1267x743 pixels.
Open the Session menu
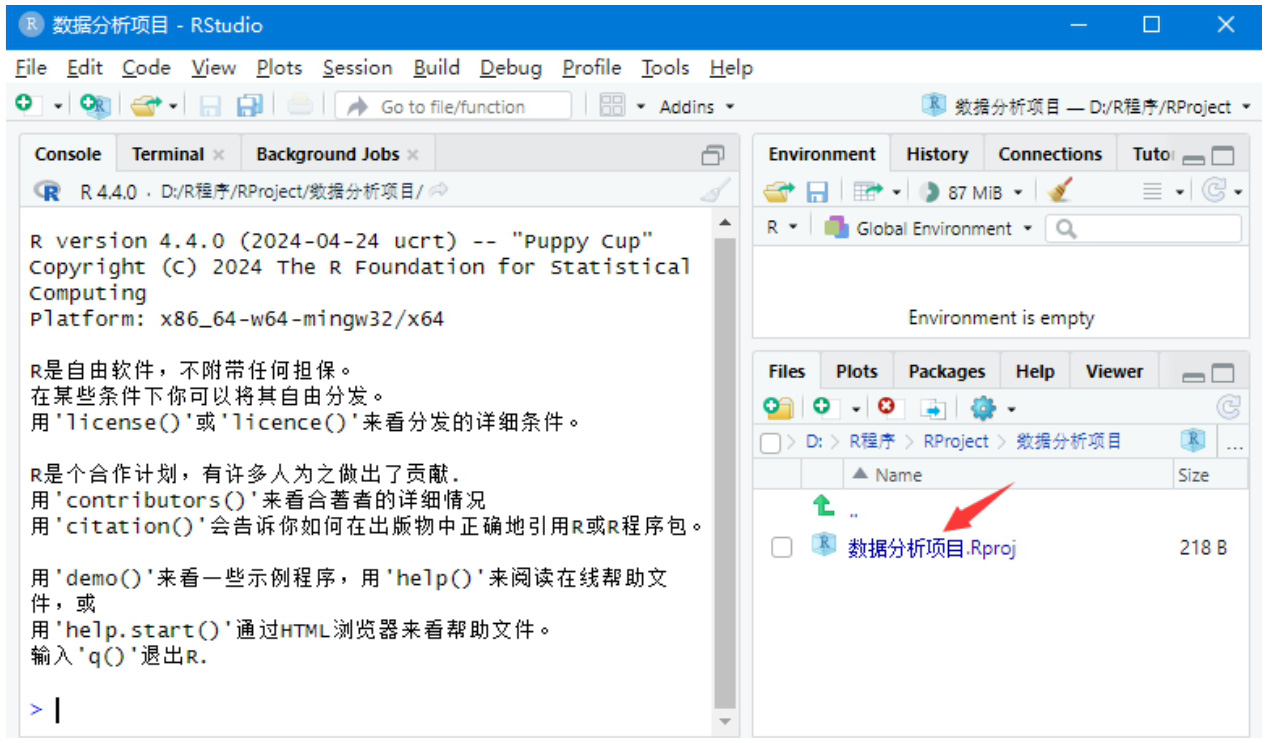(357, 68)
